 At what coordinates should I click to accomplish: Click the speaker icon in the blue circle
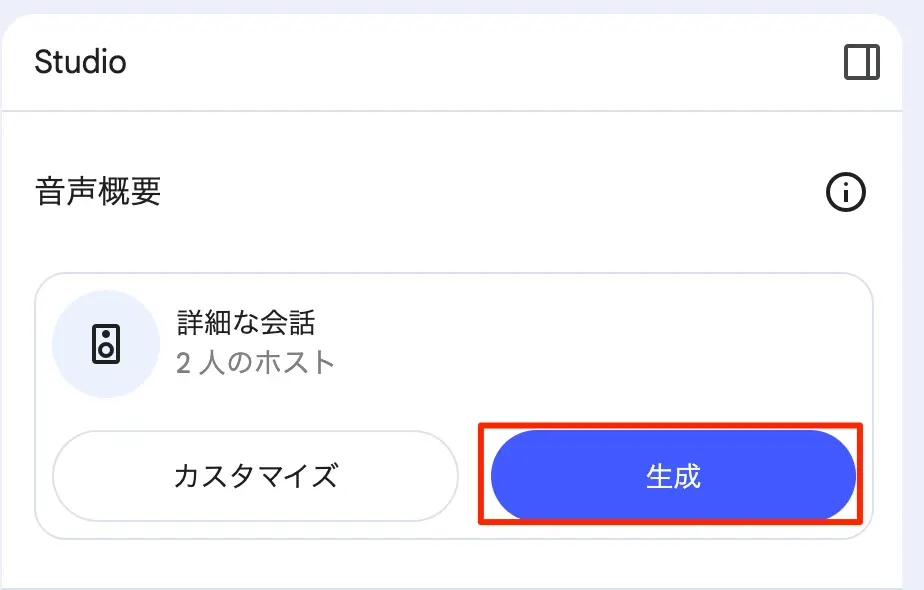click(106, 344)
